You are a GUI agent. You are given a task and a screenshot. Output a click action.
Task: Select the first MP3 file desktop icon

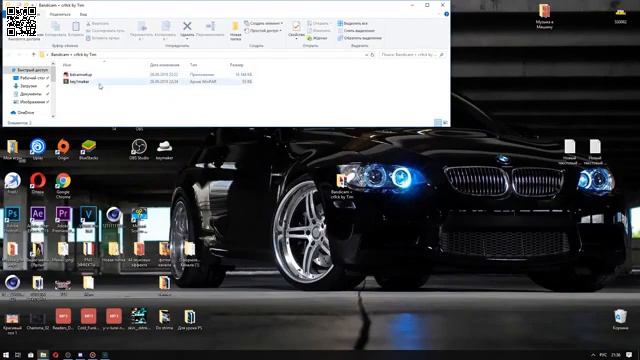(x=63, y=319)
